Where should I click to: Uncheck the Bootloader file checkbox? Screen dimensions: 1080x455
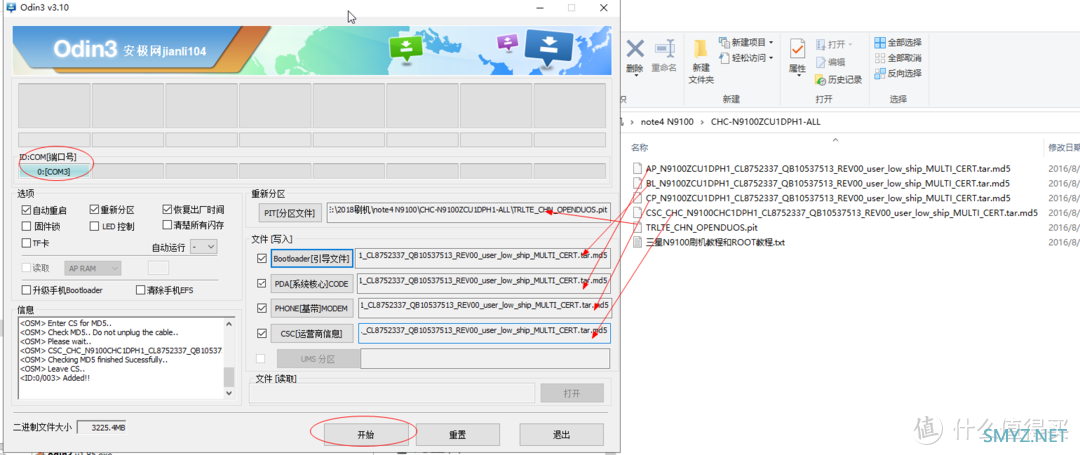coord(261,259)
